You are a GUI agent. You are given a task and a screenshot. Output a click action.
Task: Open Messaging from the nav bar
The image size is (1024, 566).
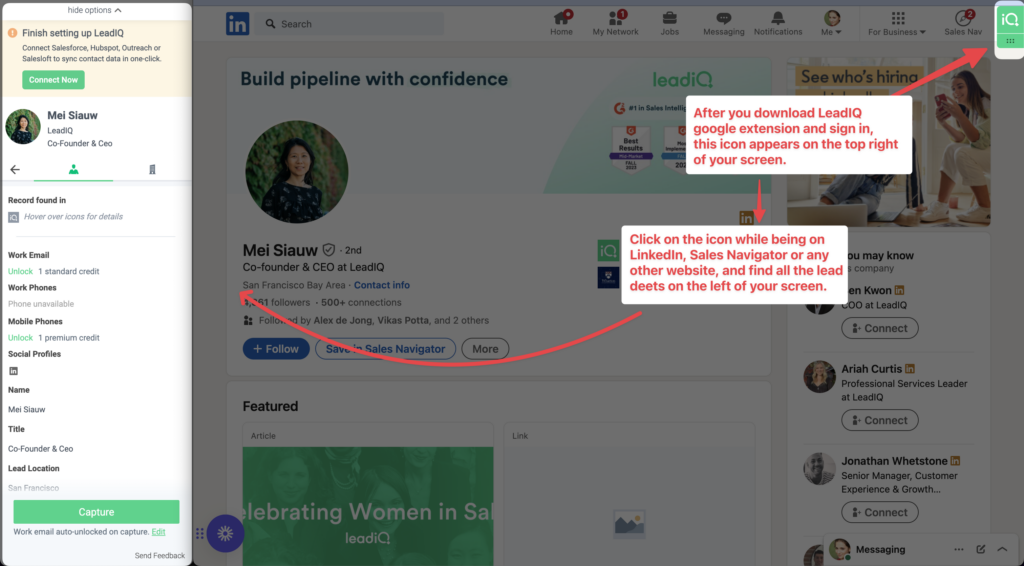(724, 24)
